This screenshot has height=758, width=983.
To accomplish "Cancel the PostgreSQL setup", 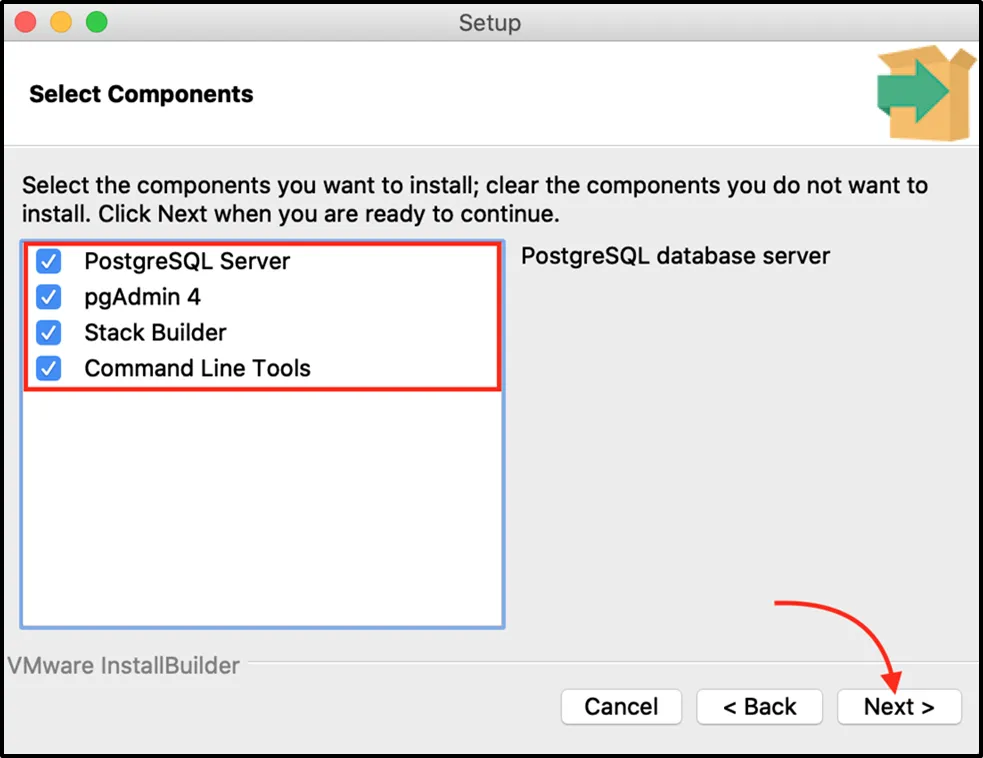I will 621,707.
